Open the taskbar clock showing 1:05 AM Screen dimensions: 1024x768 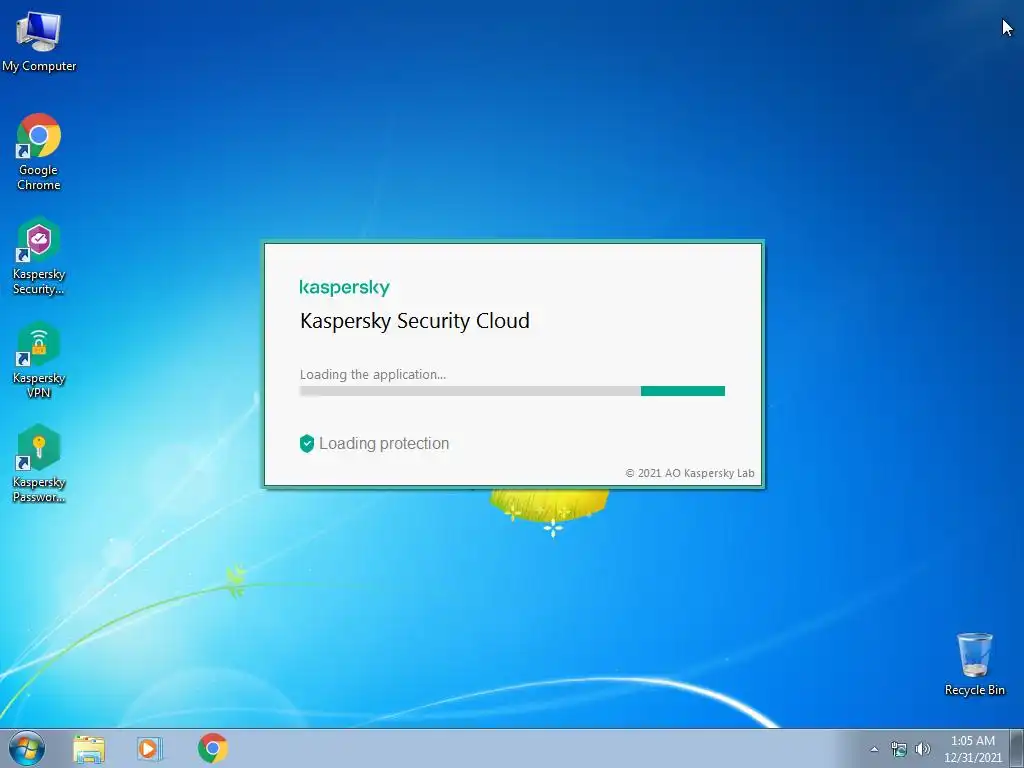click(x=972, y=749)
